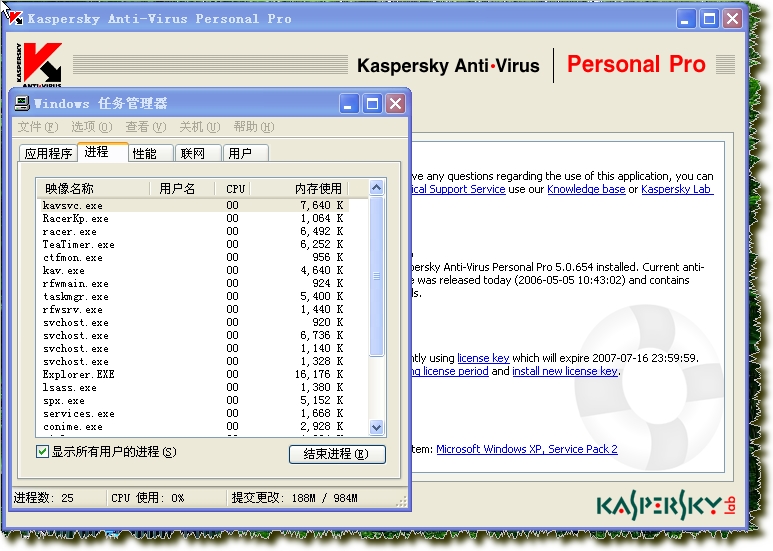The width and height of the screenshot is (773, 551).
Task: Click the Task Manager resize grip
Action: coord(402,501)
